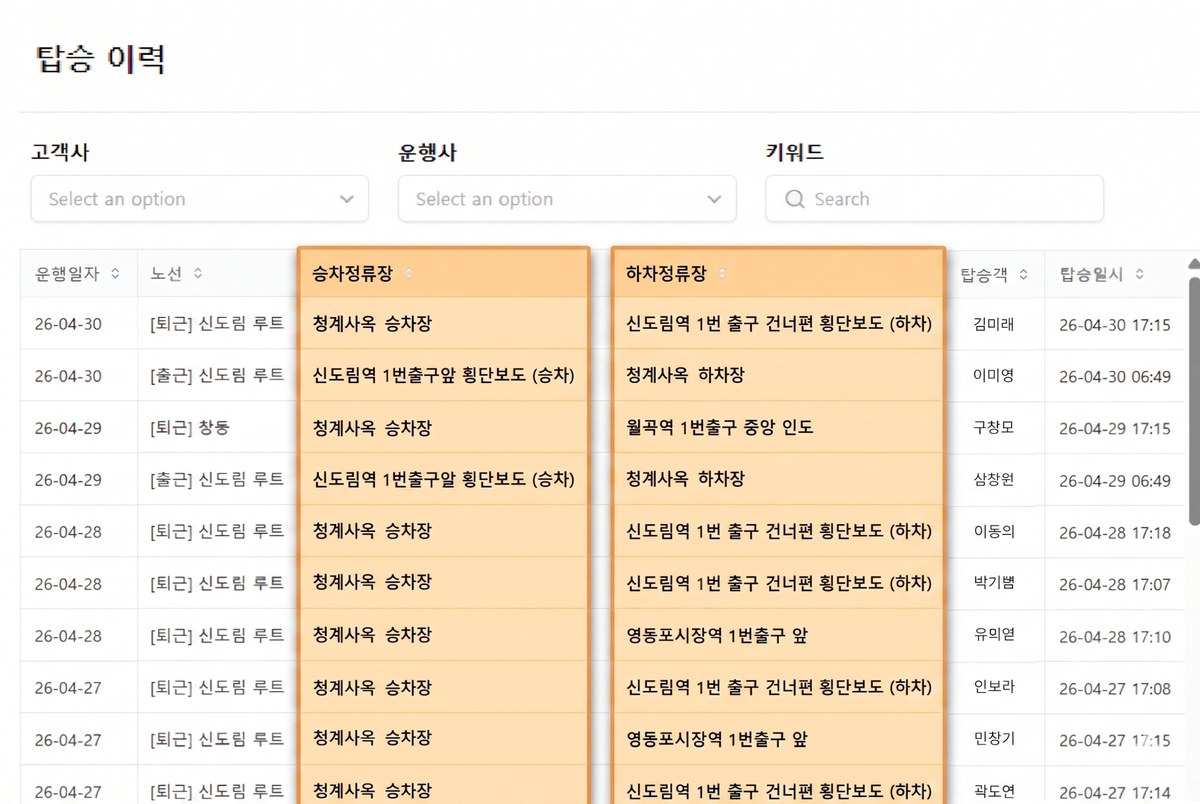The height and width of the screenshot is (804, 1200).
Task: Click the 26-04-28 17:10 timestamp cell
Action: coord(1114,637)
